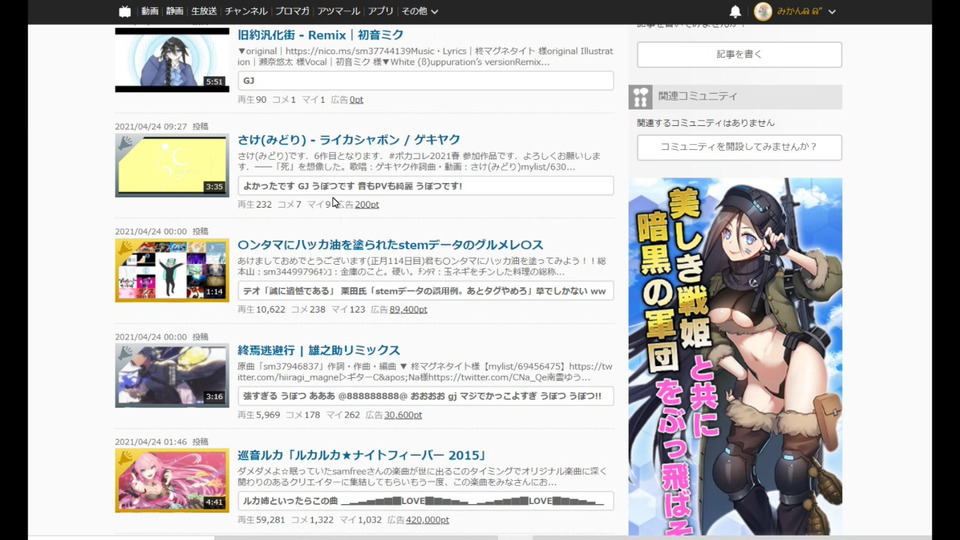Open 巡音ルカ ルカルカ★ナイトフィーバー 2015 link
The width and height of the screenshot is (960, 540).
[x=362, y=455]
